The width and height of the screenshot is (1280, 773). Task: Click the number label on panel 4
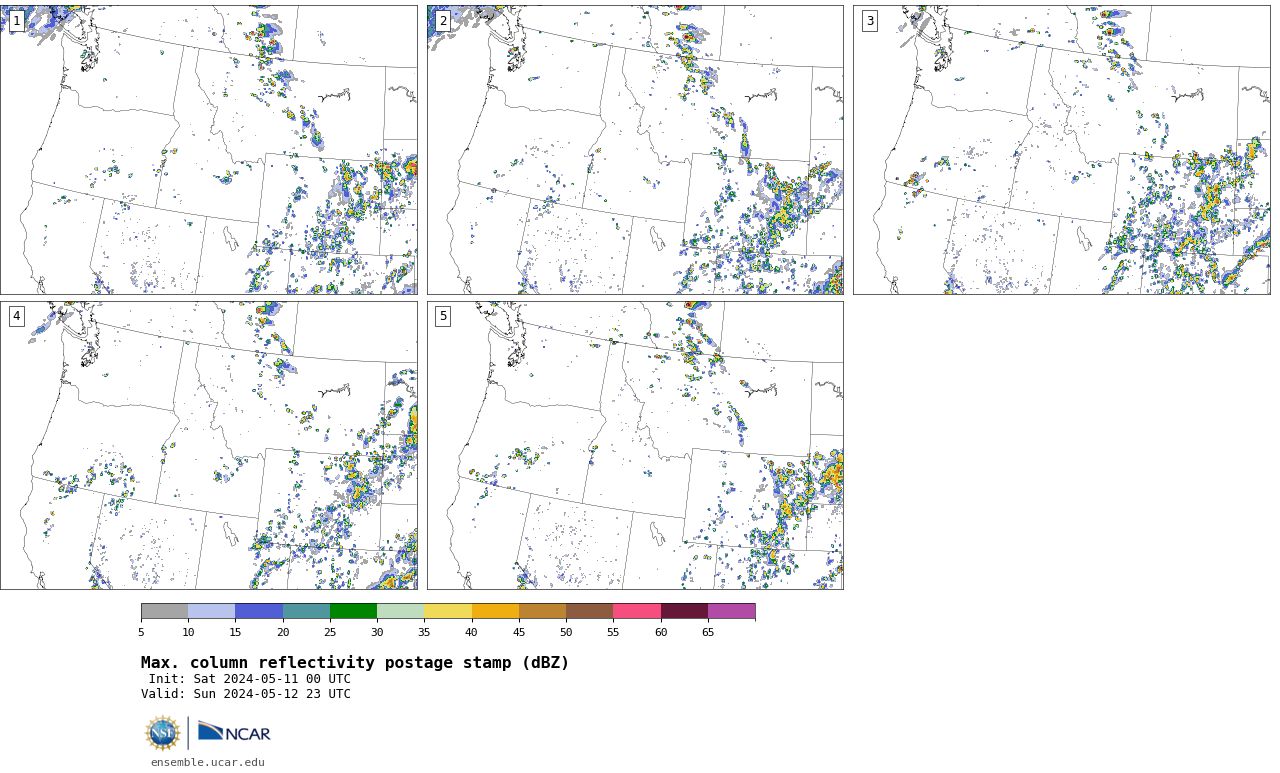[16, 316]
